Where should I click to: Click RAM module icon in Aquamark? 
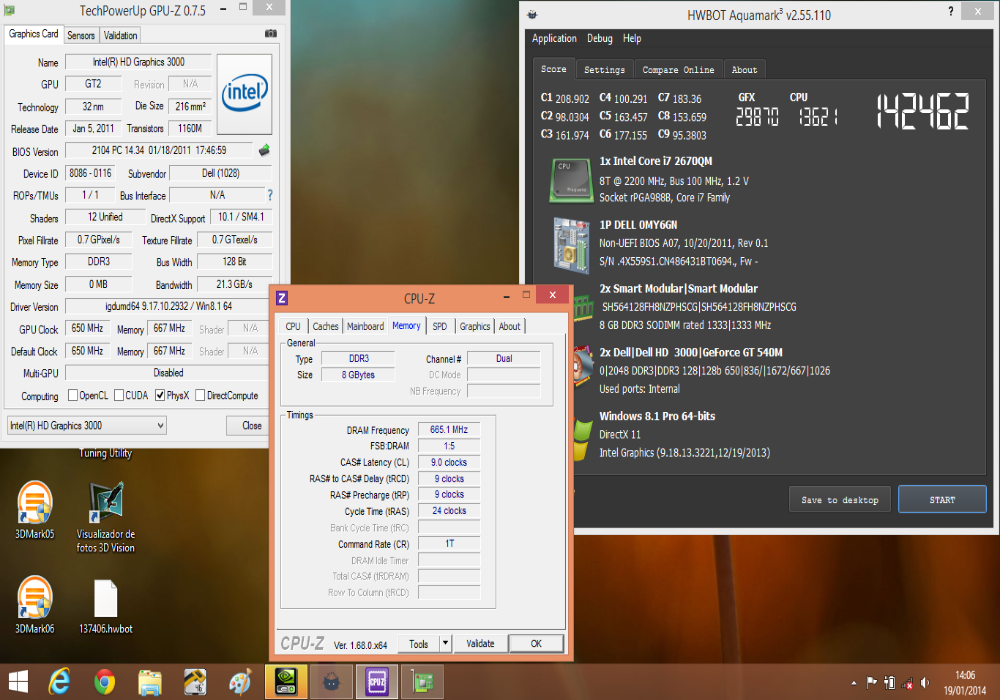tap(584, 307)
